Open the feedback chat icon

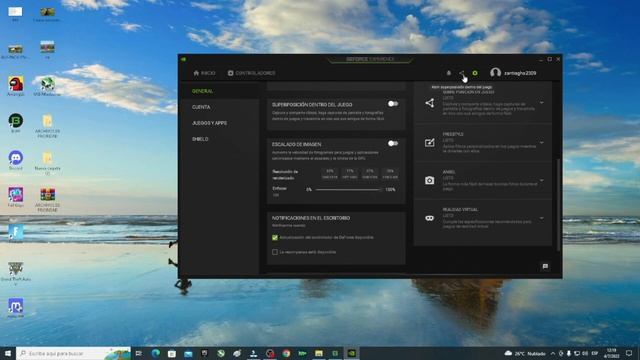click(x=545, y=267)
